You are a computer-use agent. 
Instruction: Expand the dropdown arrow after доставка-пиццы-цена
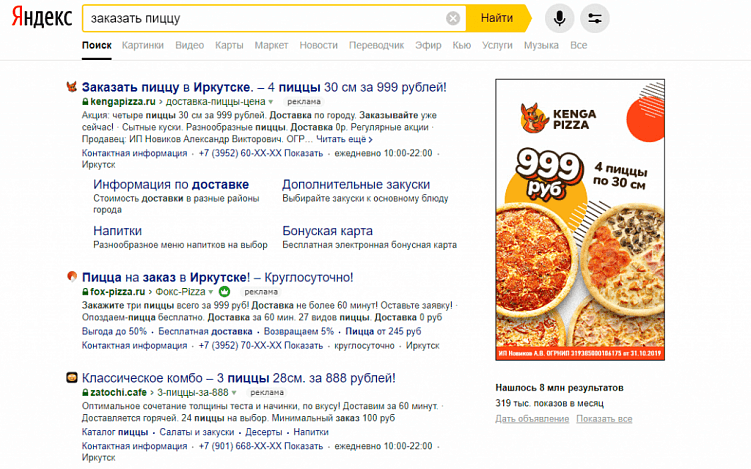click(x=270, y=102)
